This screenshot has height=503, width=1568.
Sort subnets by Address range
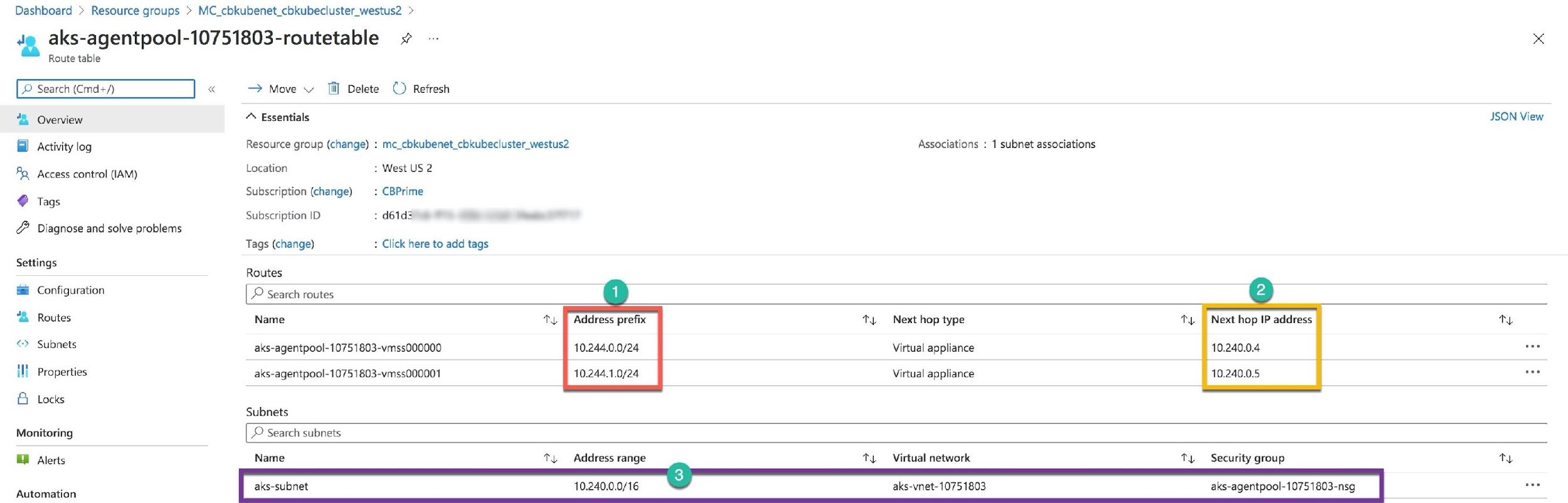[869, 458]
